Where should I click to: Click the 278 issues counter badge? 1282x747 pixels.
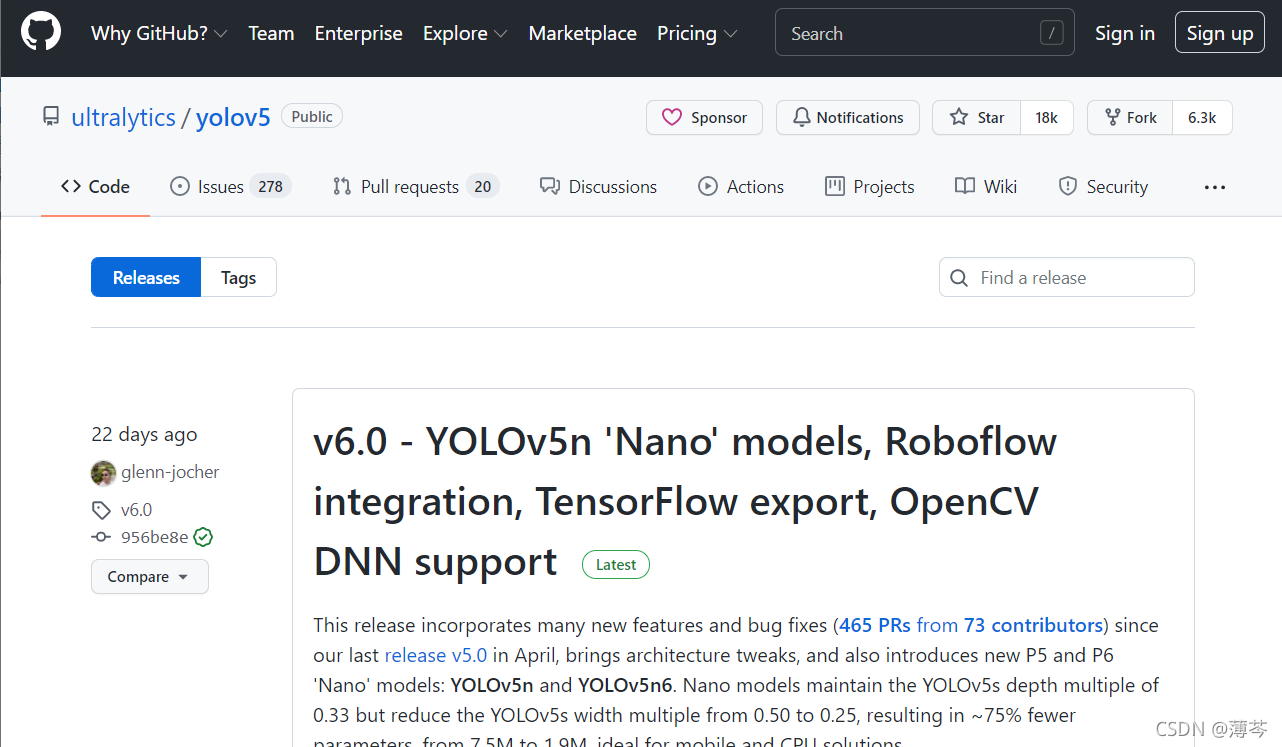point(270,187)
